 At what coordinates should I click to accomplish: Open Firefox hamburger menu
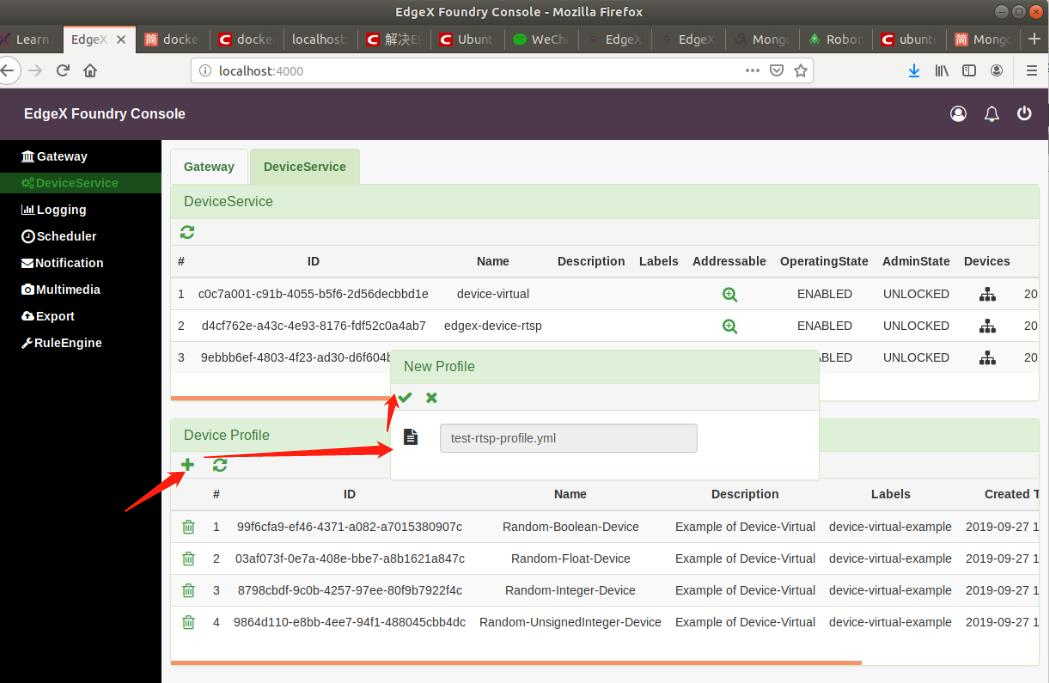pyautogui.click(x=1032, y=70)
